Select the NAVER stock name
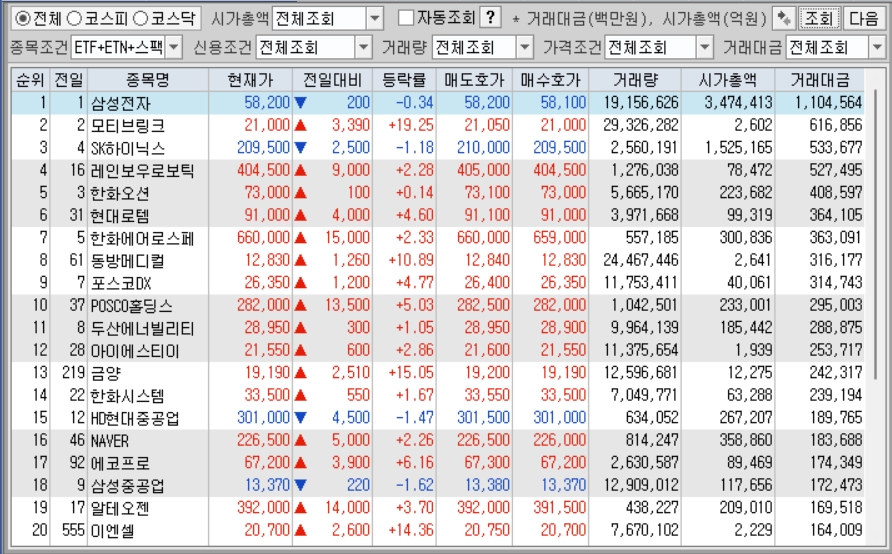 coord(110,440)
